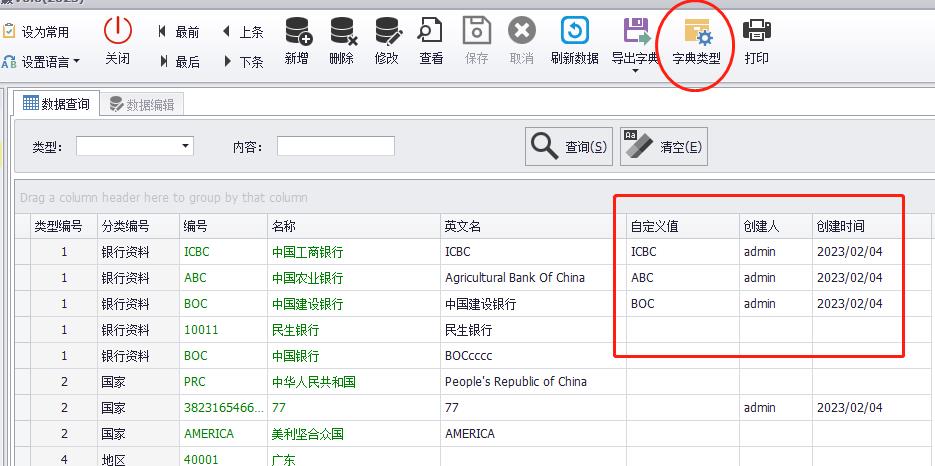Viewport: 935px width, 466px height.
Task: Toggle the 设为常用 favorite option
Action: 37,32
